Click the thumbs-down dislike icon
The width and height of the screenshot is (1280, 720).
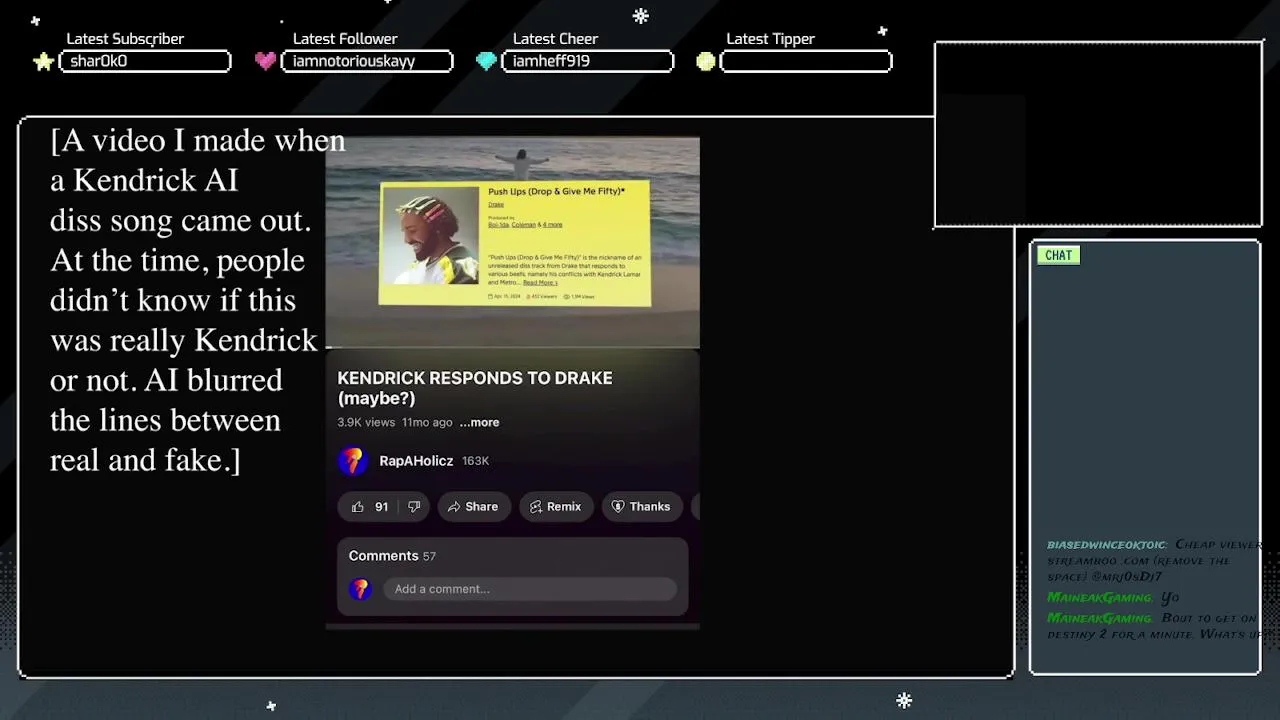pyautogui.click(x=414, y=507)
